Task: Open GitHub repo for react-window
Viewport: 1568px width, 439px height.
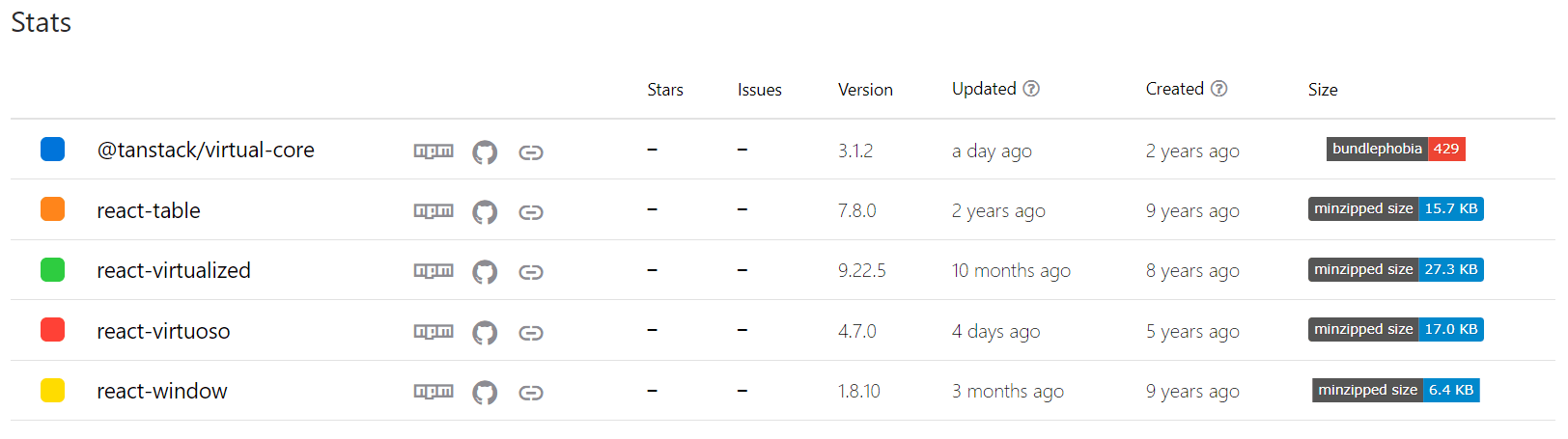Action: (485, 393)
